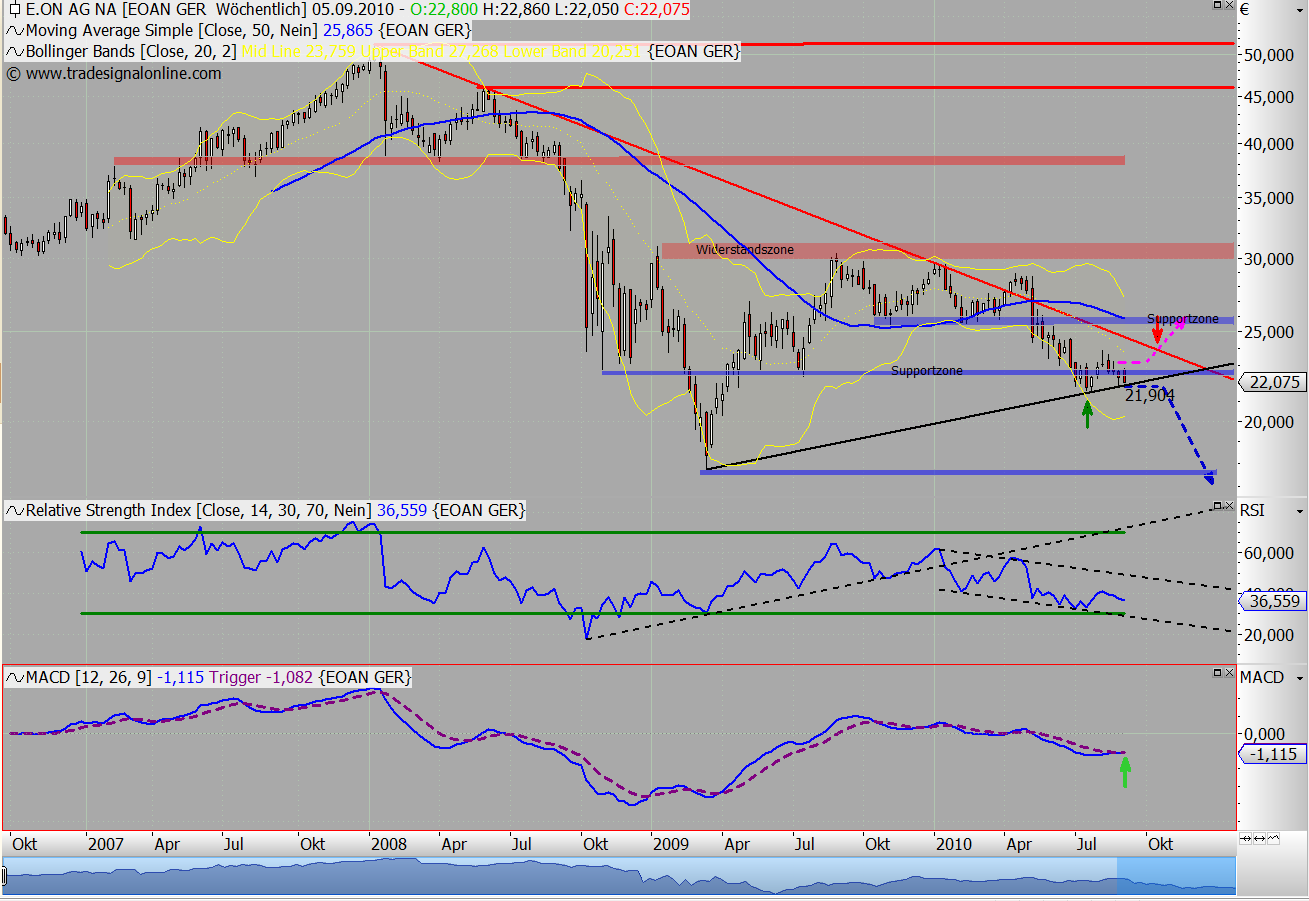Maximize the main price chart pane
The image size is (1309, 901).
click(x=1218, y=5)
